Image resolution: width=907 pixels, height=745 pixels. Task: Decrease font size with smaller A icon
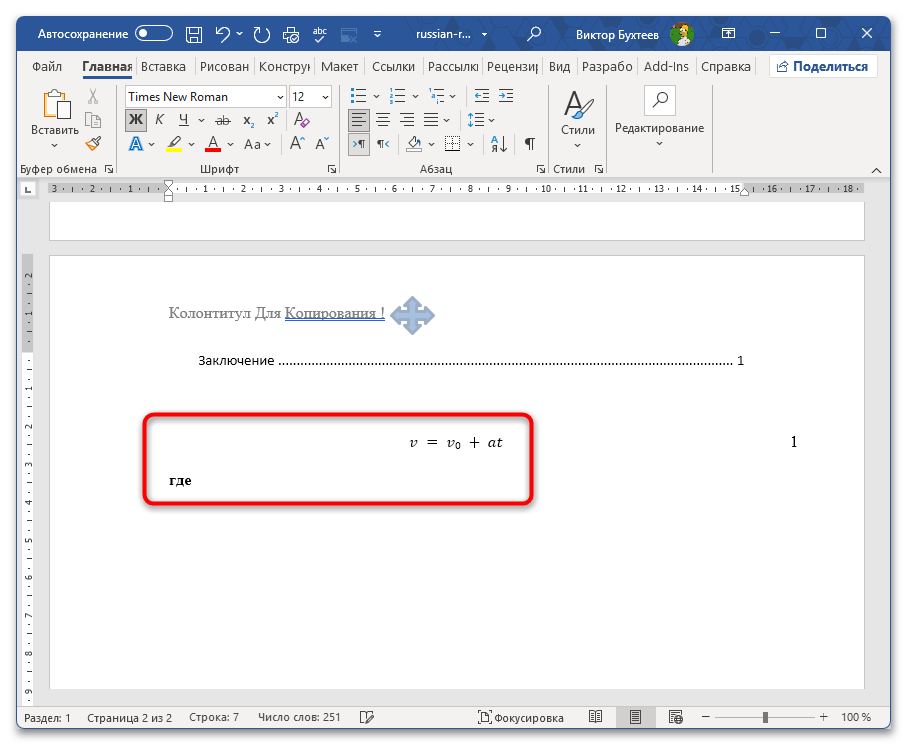pos(322,143)
